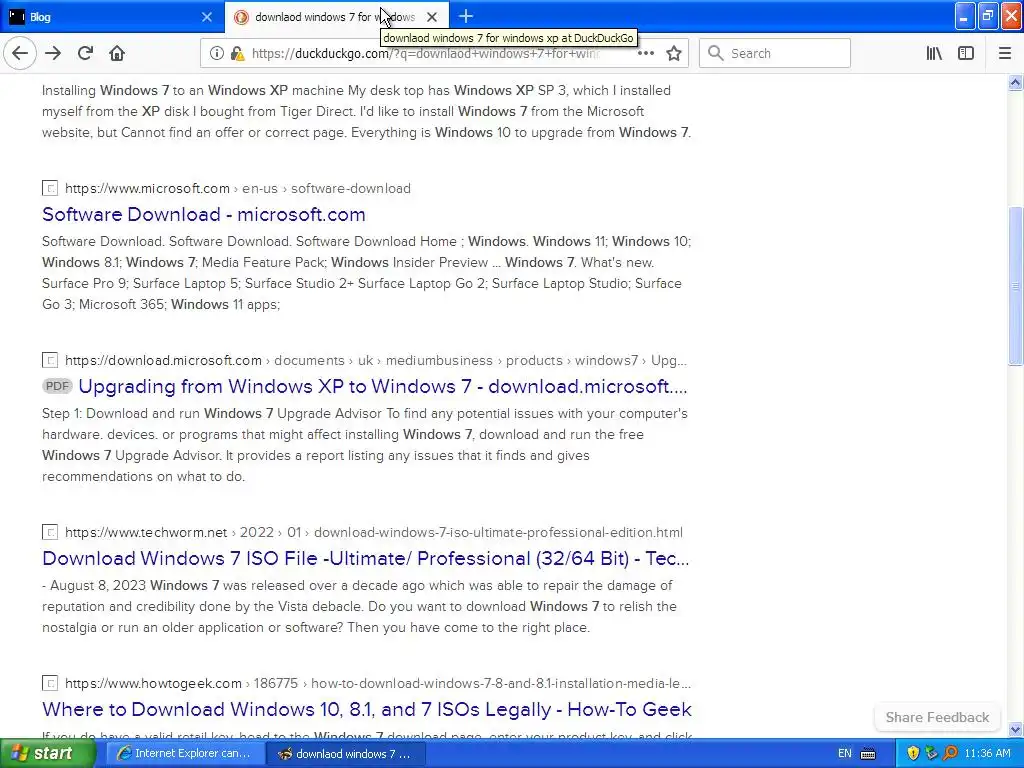This screenshot has width=1024, height=768.
Task: Click the magnifier tray icon
Action: [x=950, y=754]
